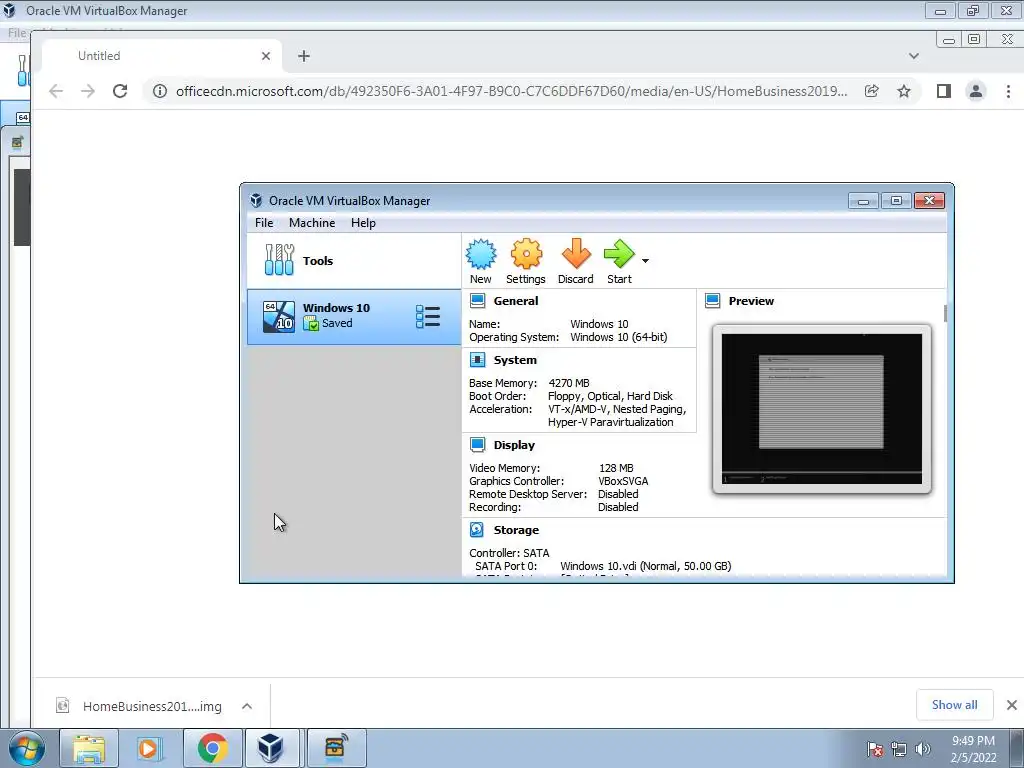Image resolution: width=1024 pixels, height=768 pixels.
Task: Click Operating System value Windows 10 (64-bit)
Action: [x=618, y=337]
